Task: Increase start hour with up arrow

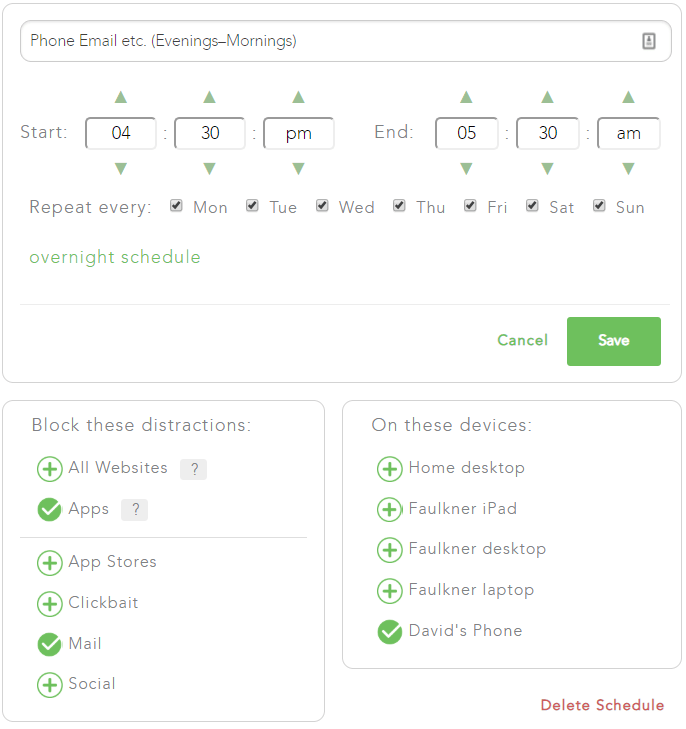Action: click(121, 98)
